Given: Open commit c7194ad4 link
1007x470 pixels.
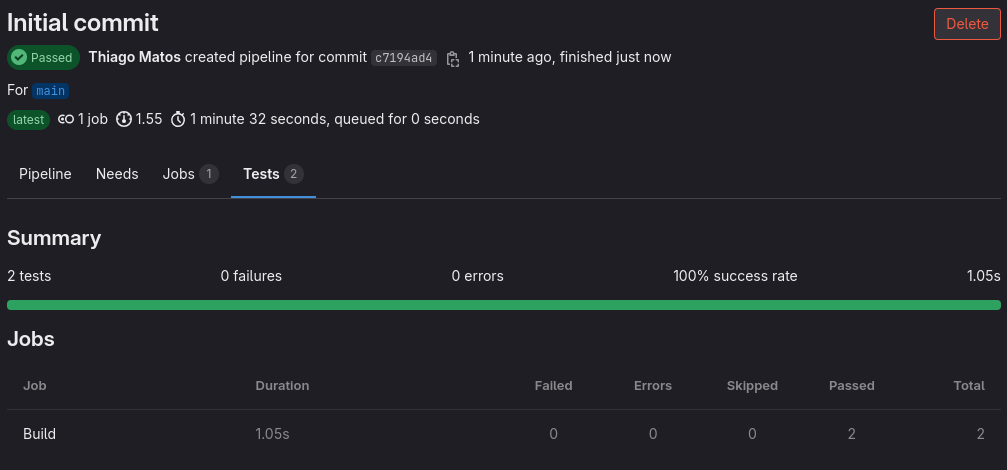Looking at the screenshot, I should tap(403, 58).
